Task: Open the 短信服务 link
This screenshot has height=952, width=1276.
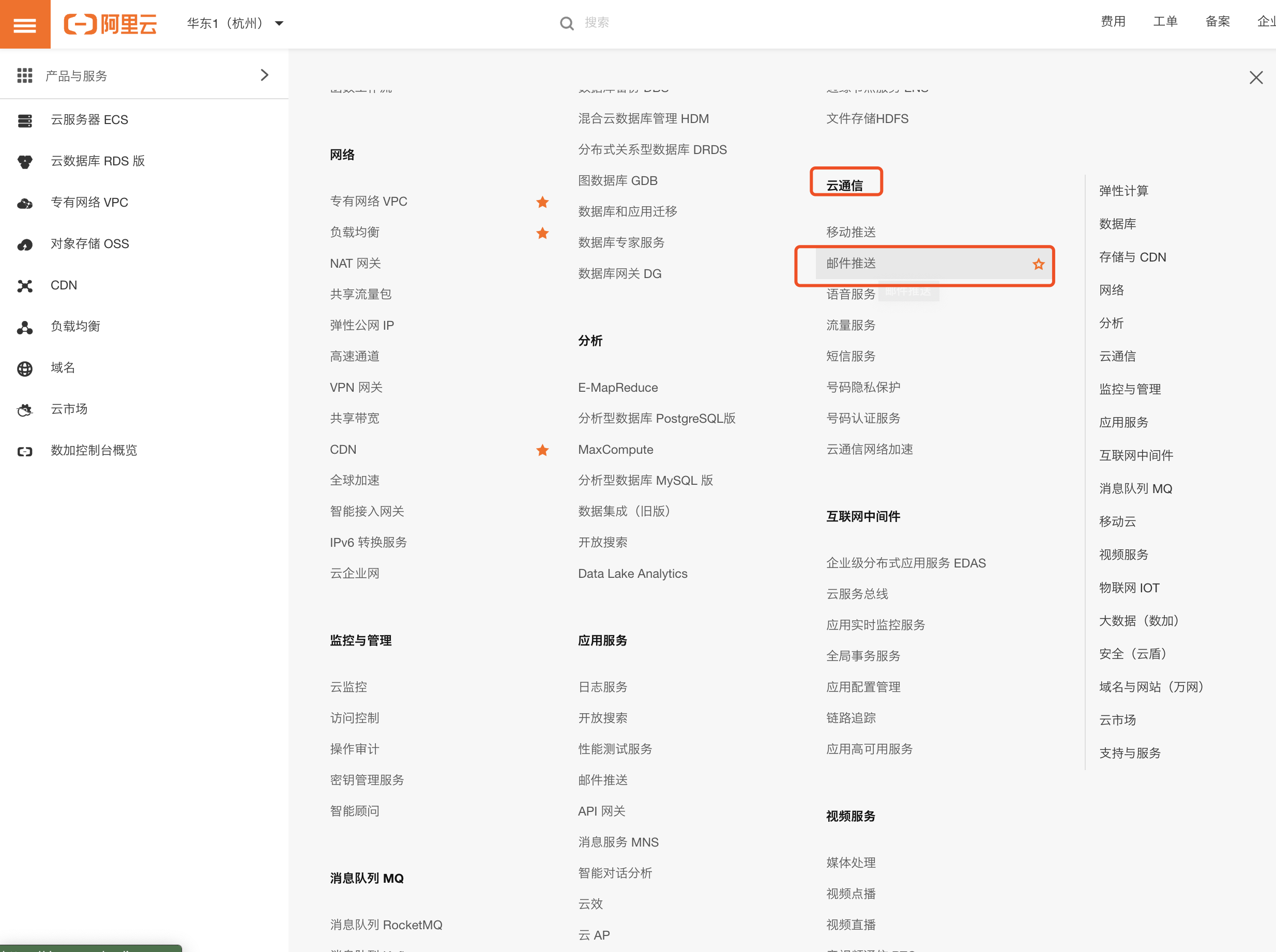Action: [850, 356]
